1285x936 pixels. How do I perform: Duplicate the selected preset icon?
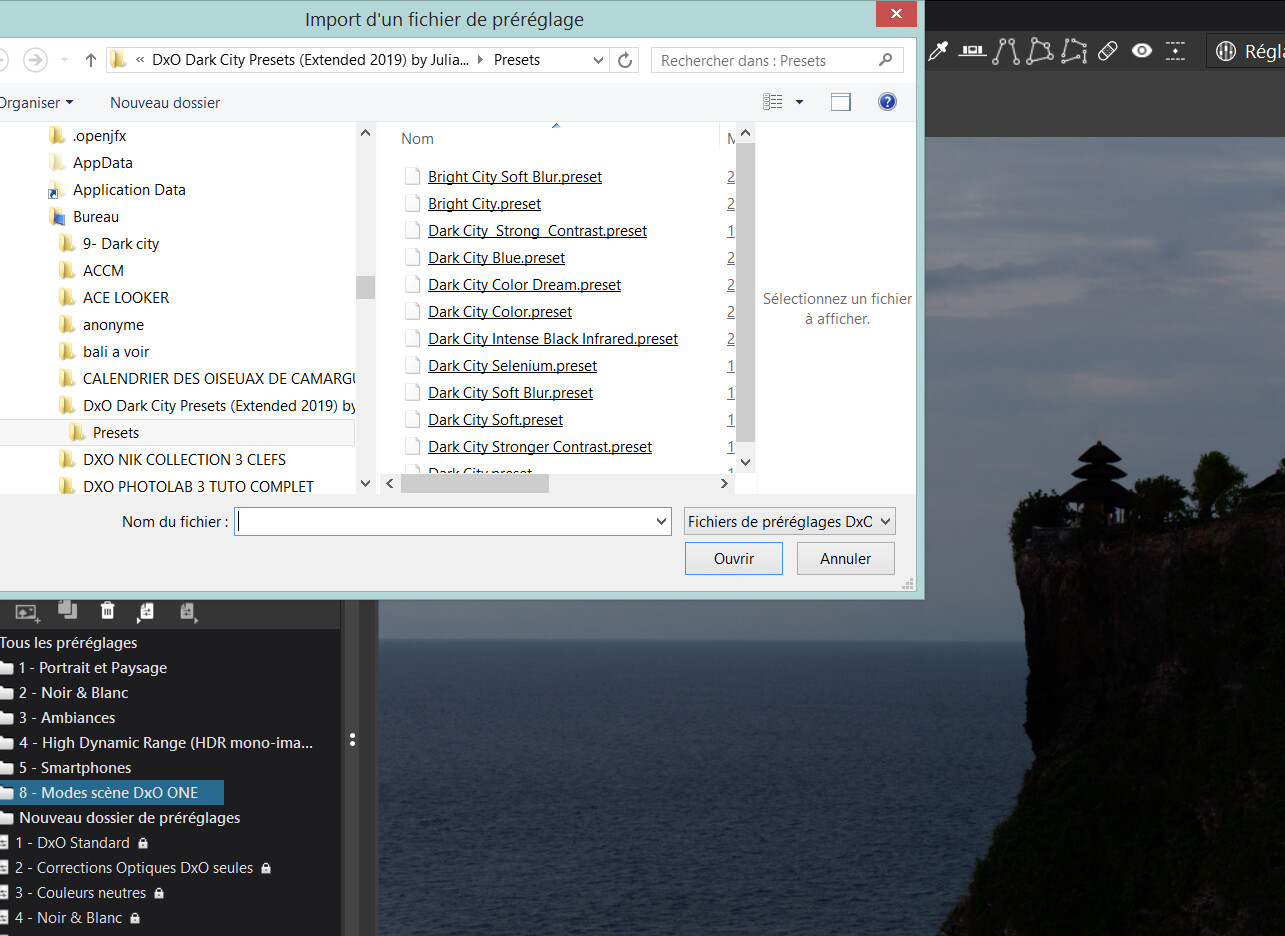pyautogui.click(x=67, y=610)
